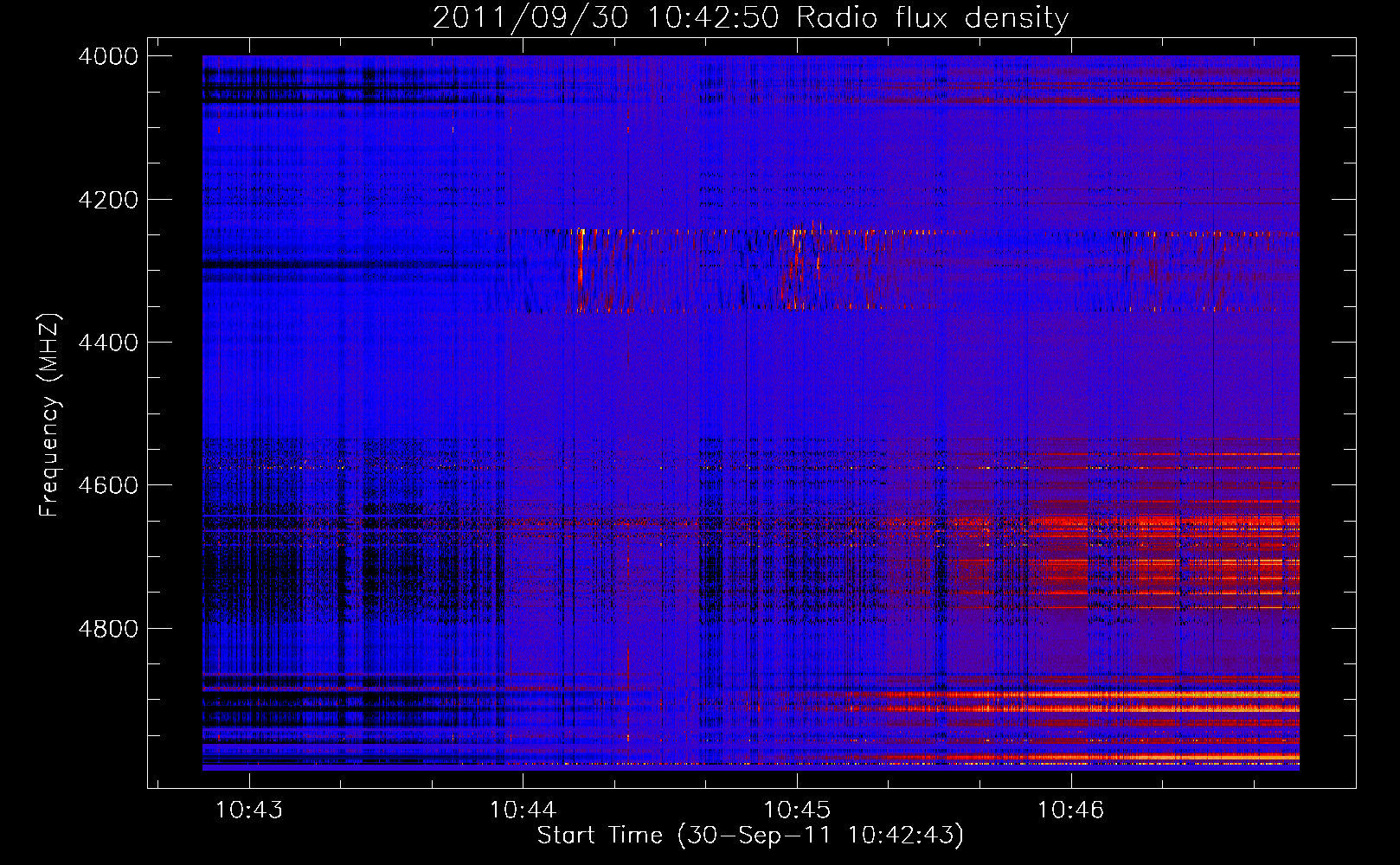This screenshot has width=1400, height=865.
Task: Click the 4200 frequency tick label
Action: click(x=108, y=200)
